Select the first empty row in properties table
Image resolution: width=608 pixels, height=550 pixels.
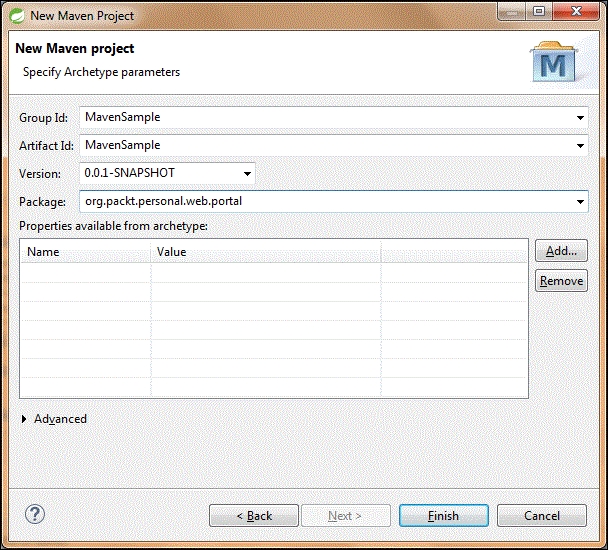270,272
